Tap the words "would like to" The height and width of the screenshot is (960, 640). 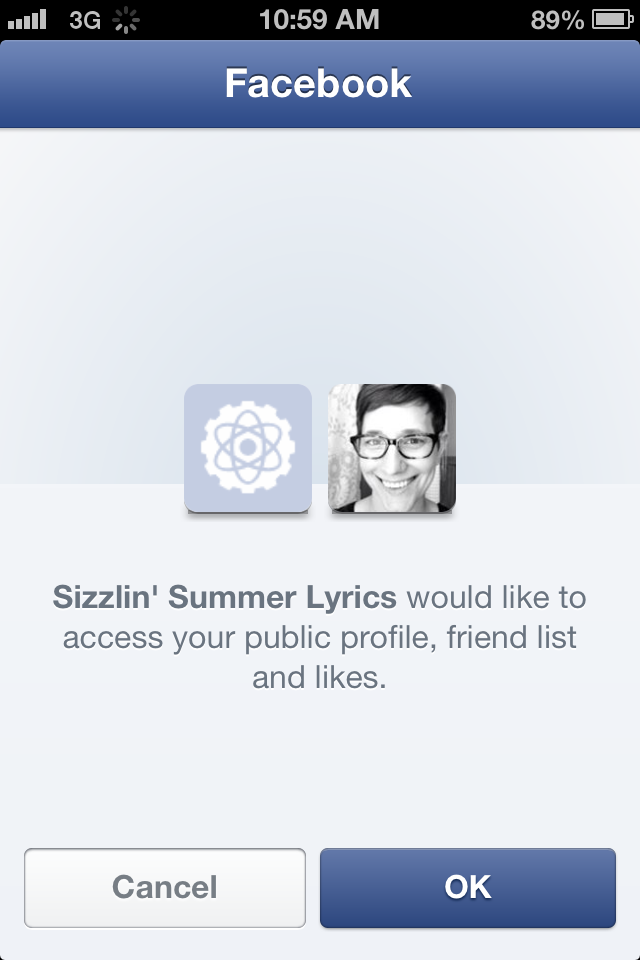click(497, 598)
